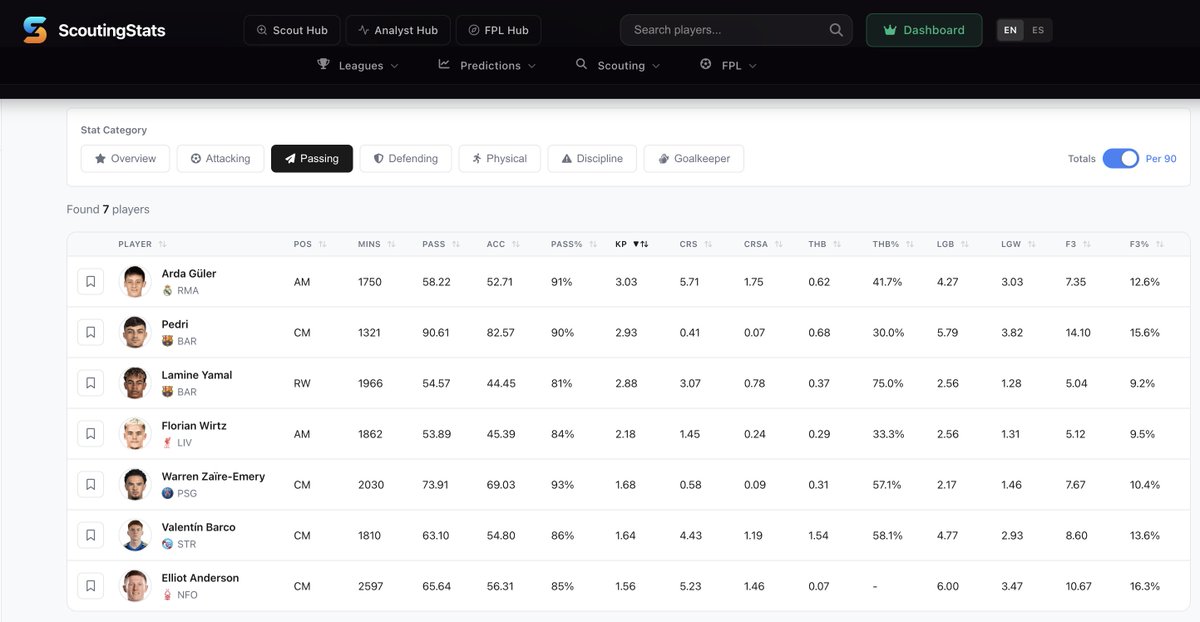1200x622 pixels.
Task: Click Pedri's 90.61 pass value
Action: [436, 333]
